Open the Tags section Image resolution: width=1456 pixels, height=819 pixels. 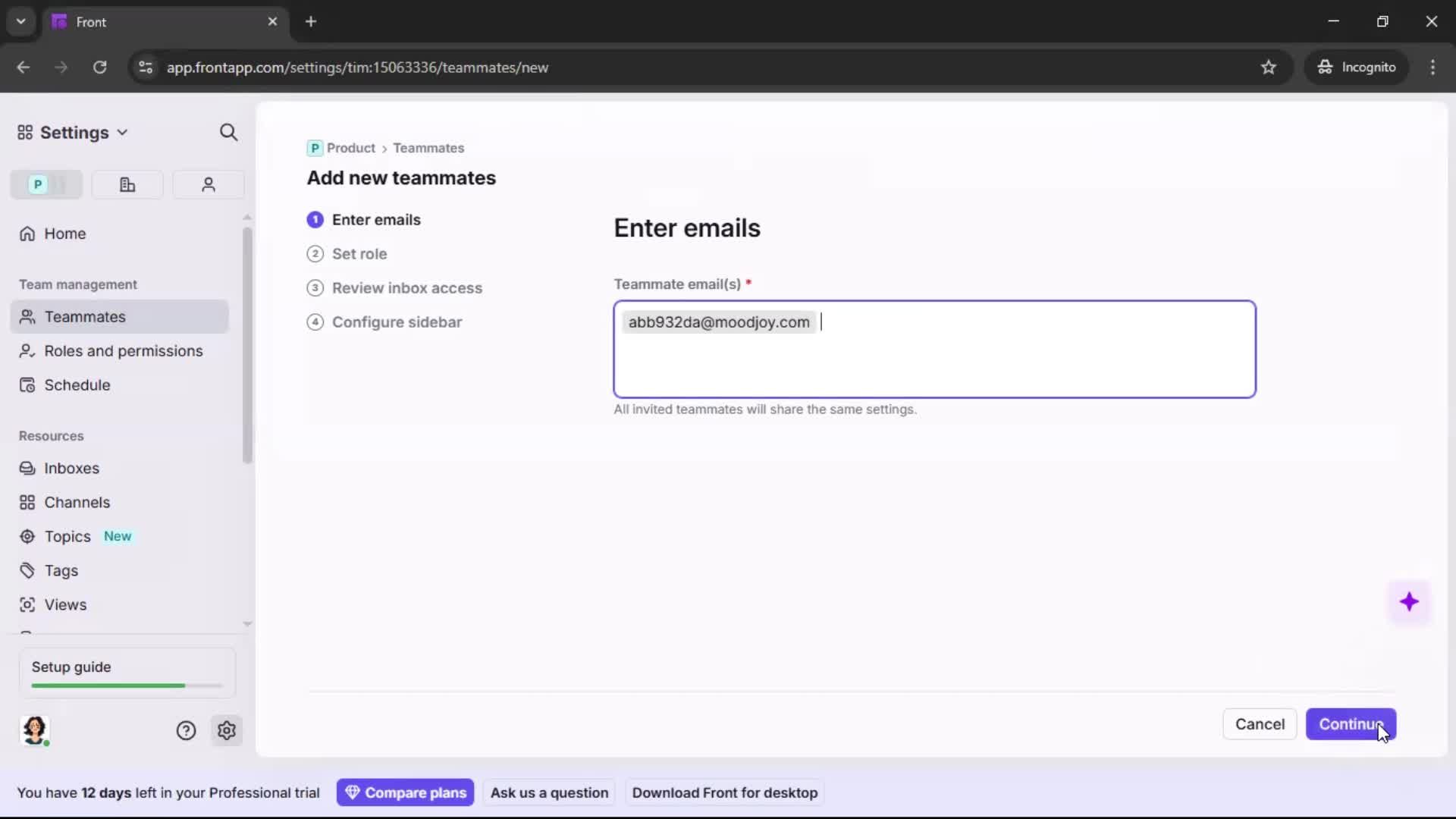coord(61,570)
